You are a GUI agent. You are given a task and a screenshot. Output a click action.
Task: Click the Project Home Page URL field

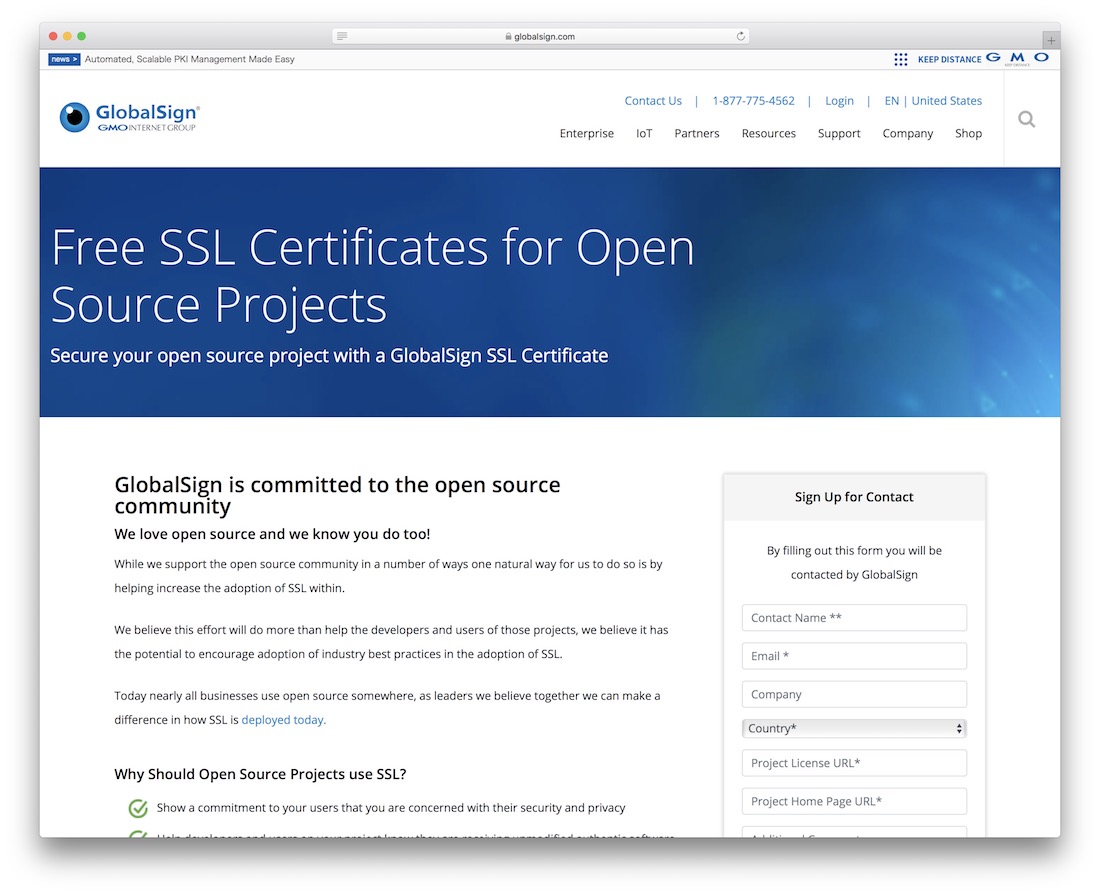[x=854, y=801]
